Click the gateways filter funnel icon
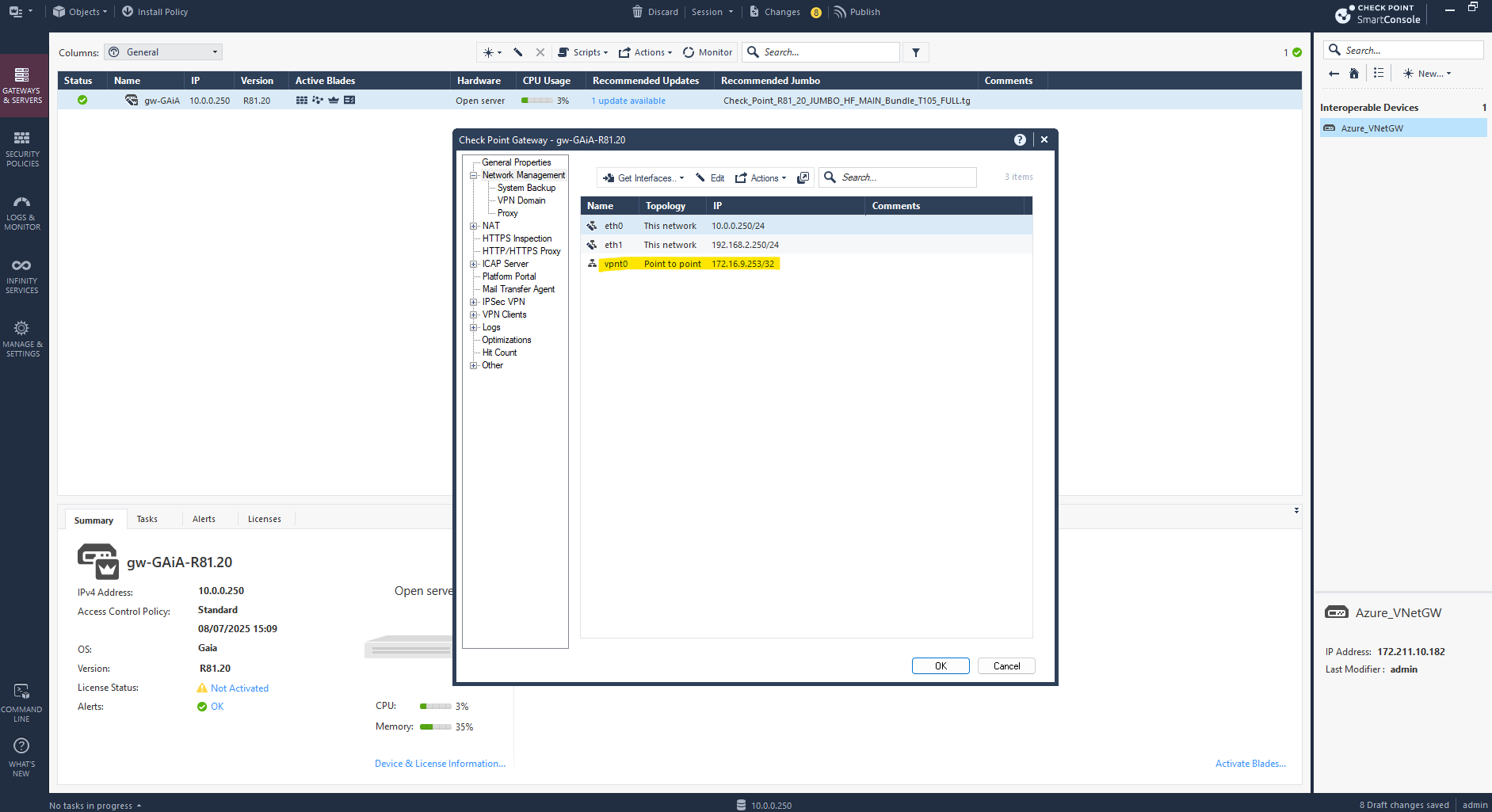The width and height of the screenshot is (1492, 812). [916, 52]
